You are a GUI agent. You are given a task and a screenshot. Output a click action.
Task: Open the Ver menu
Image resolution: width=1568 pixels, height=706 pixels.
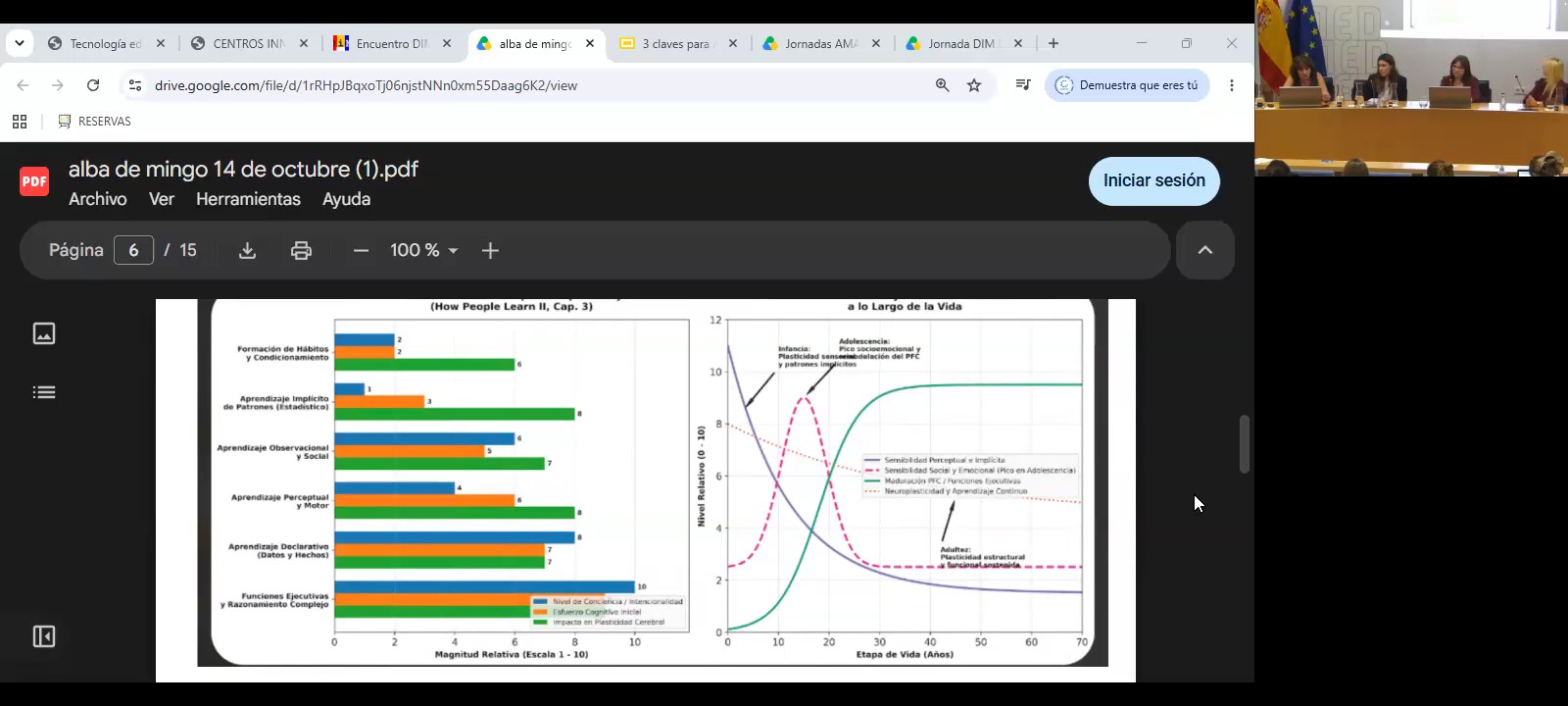[x=162, y=199]
